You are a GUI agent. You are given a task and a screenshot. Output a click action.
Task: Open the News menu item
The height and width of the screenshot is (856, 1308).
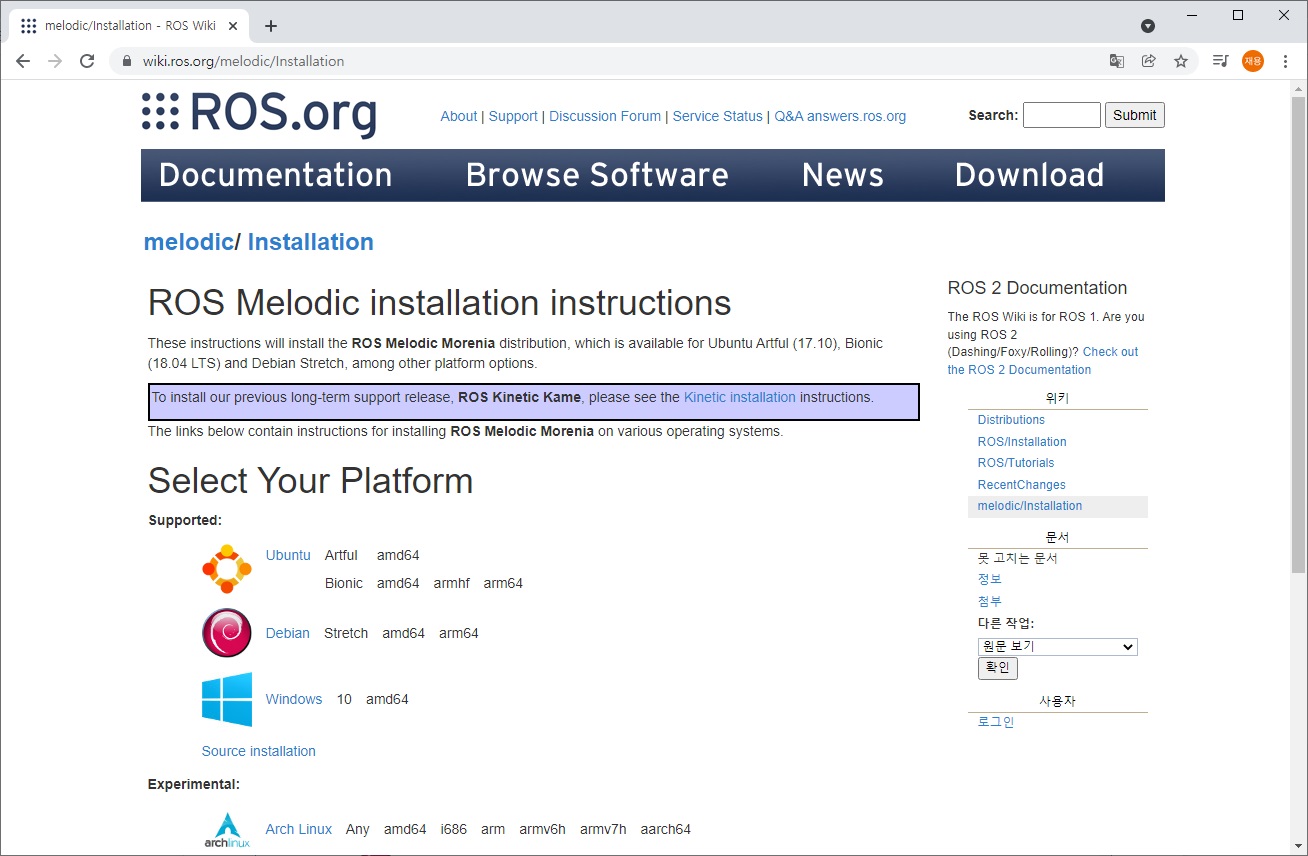coord(843,175)
